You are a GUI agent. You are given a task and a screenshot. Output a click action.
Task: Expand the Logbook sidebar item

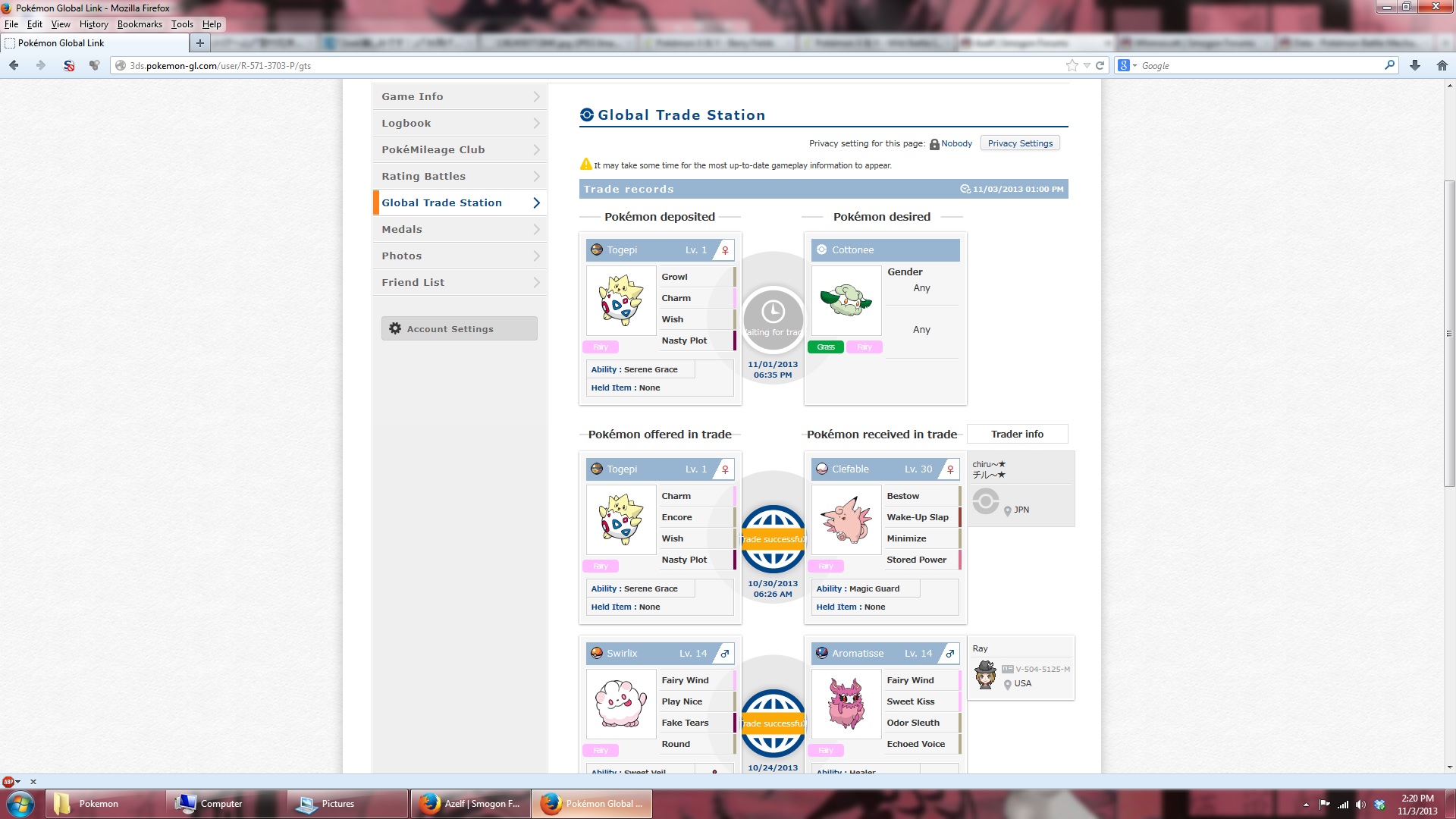(x=460, y=124)
